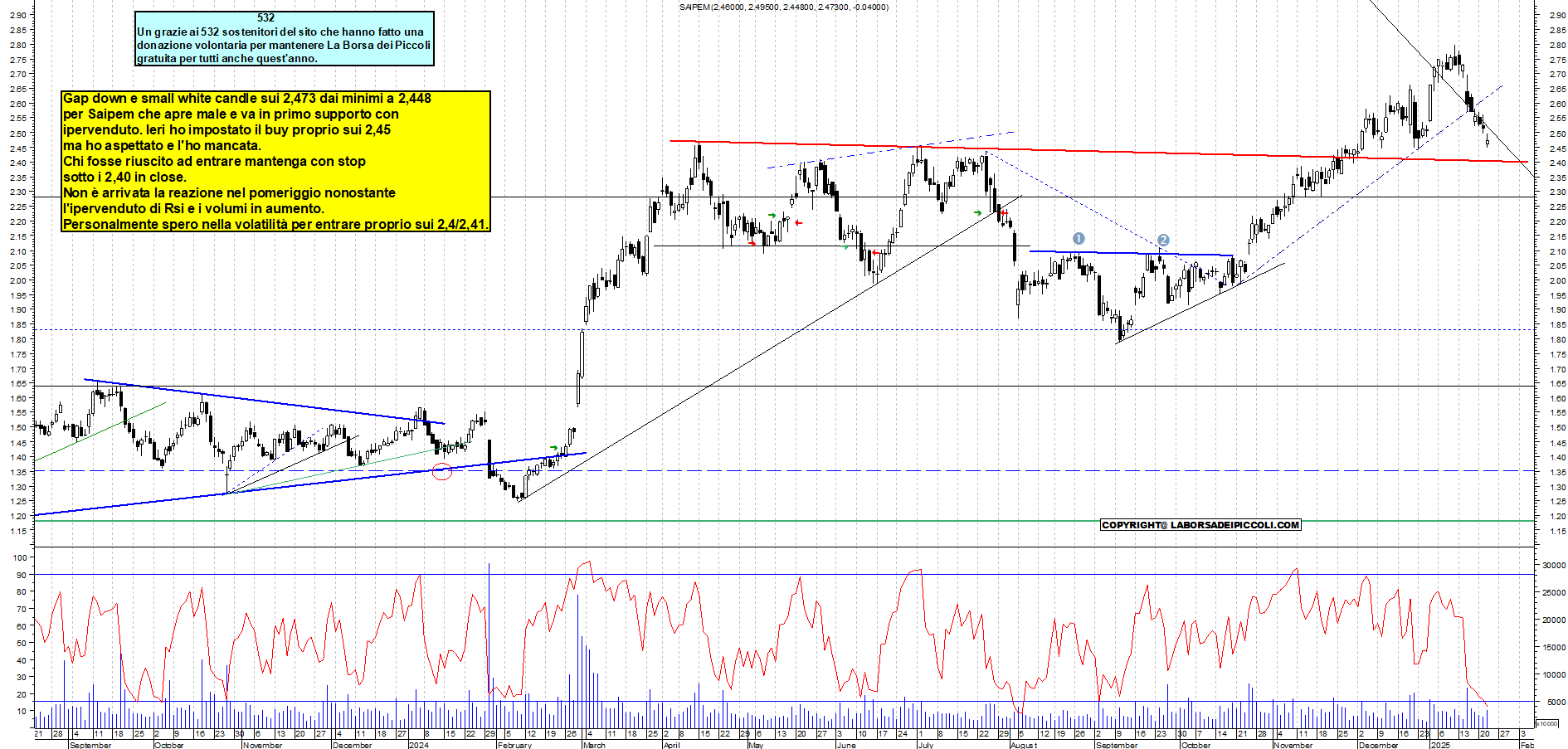The width and height of the screenshot is (1568, 749).
Task: Click the red circle marker near 1.35
Action: click(x=443, y=472)
